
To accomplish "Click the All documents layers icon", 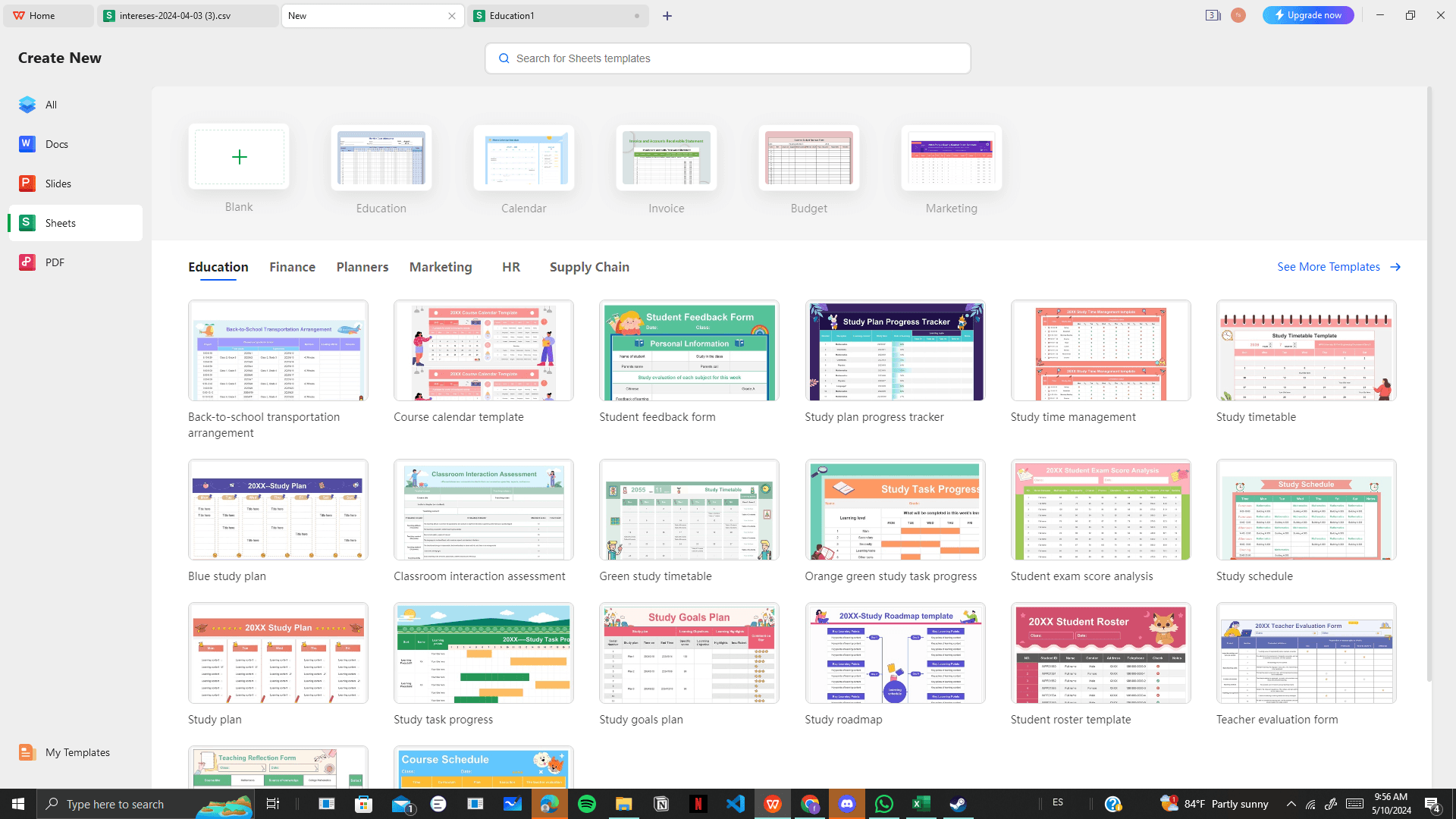I will tap(27, 105).
